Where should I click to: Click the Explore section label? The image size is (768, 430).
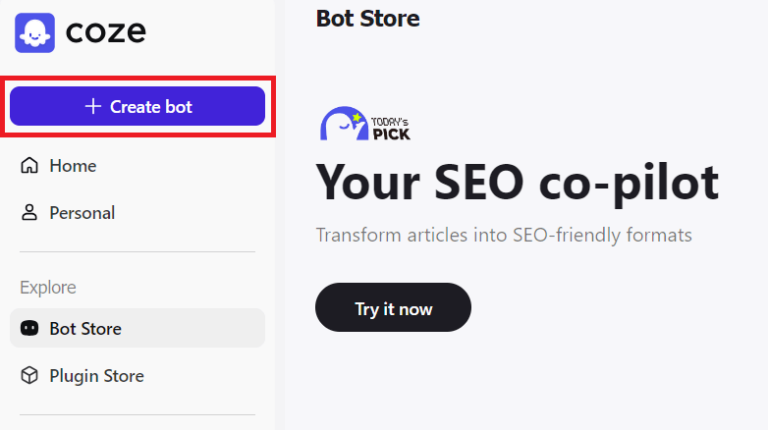[48, 287]
